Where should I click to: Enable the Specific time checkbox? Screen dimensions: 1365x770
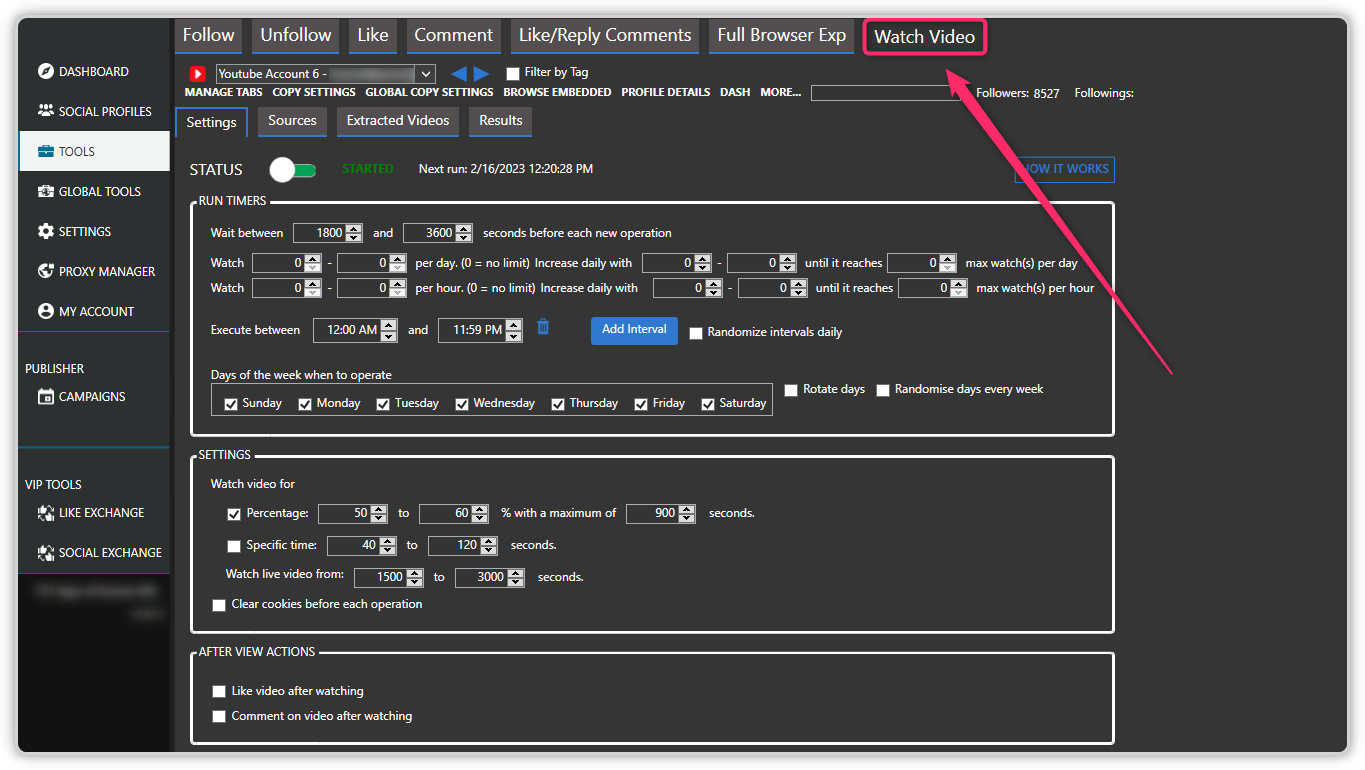[x=233, y=546]
